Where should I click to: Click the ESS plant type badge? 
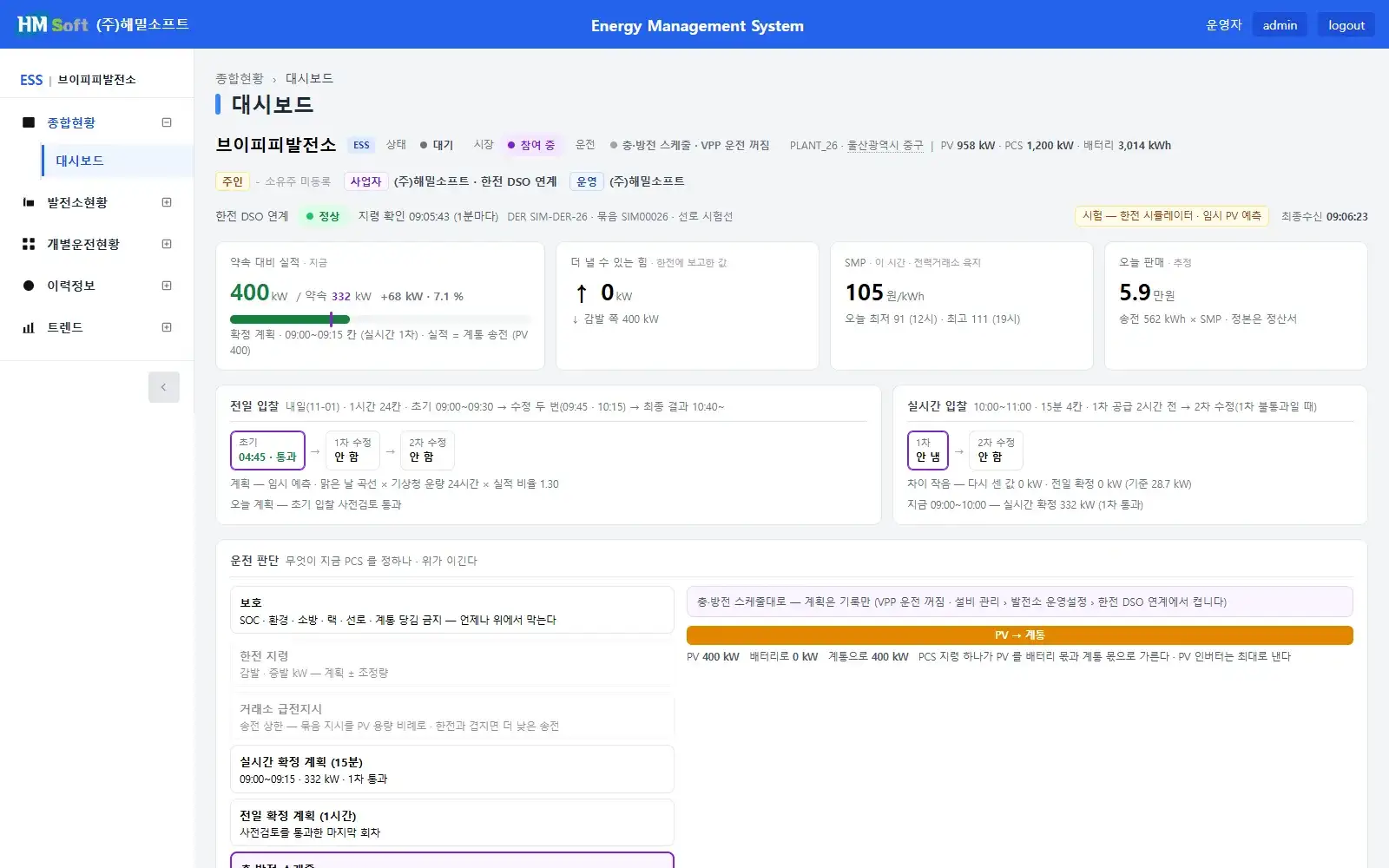tap(361, 145)
